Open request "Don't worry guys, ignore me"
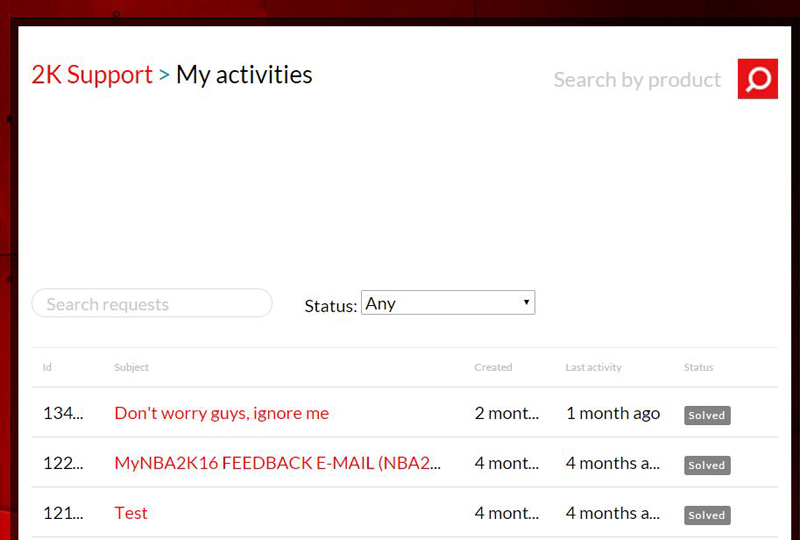 point(221,413)
